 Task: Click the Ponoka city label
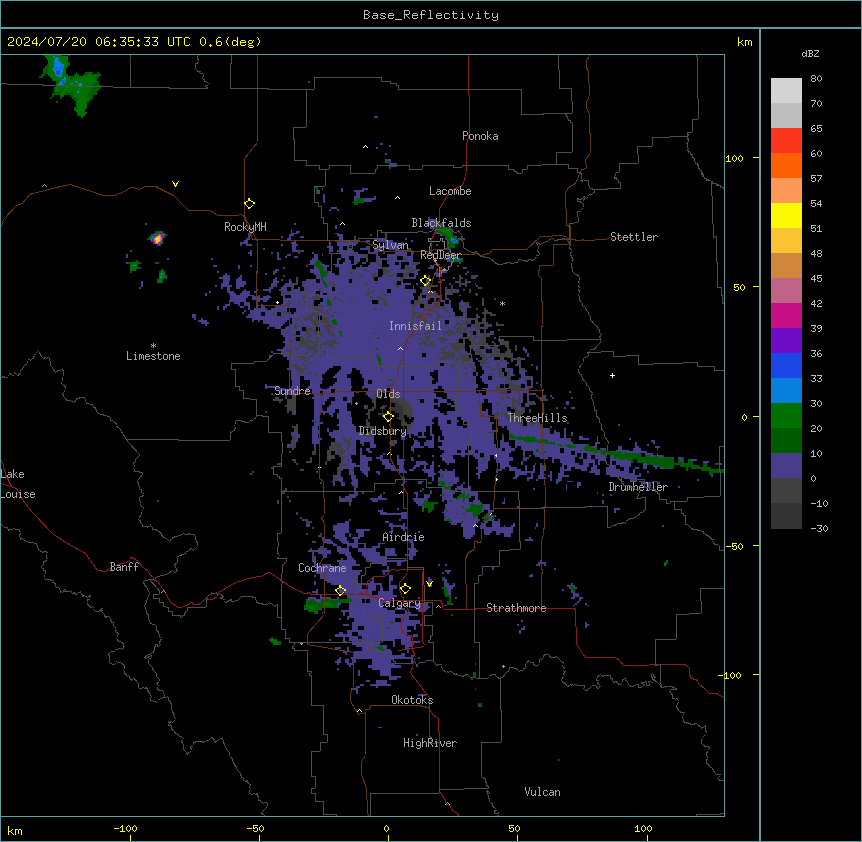coord(480,136)
